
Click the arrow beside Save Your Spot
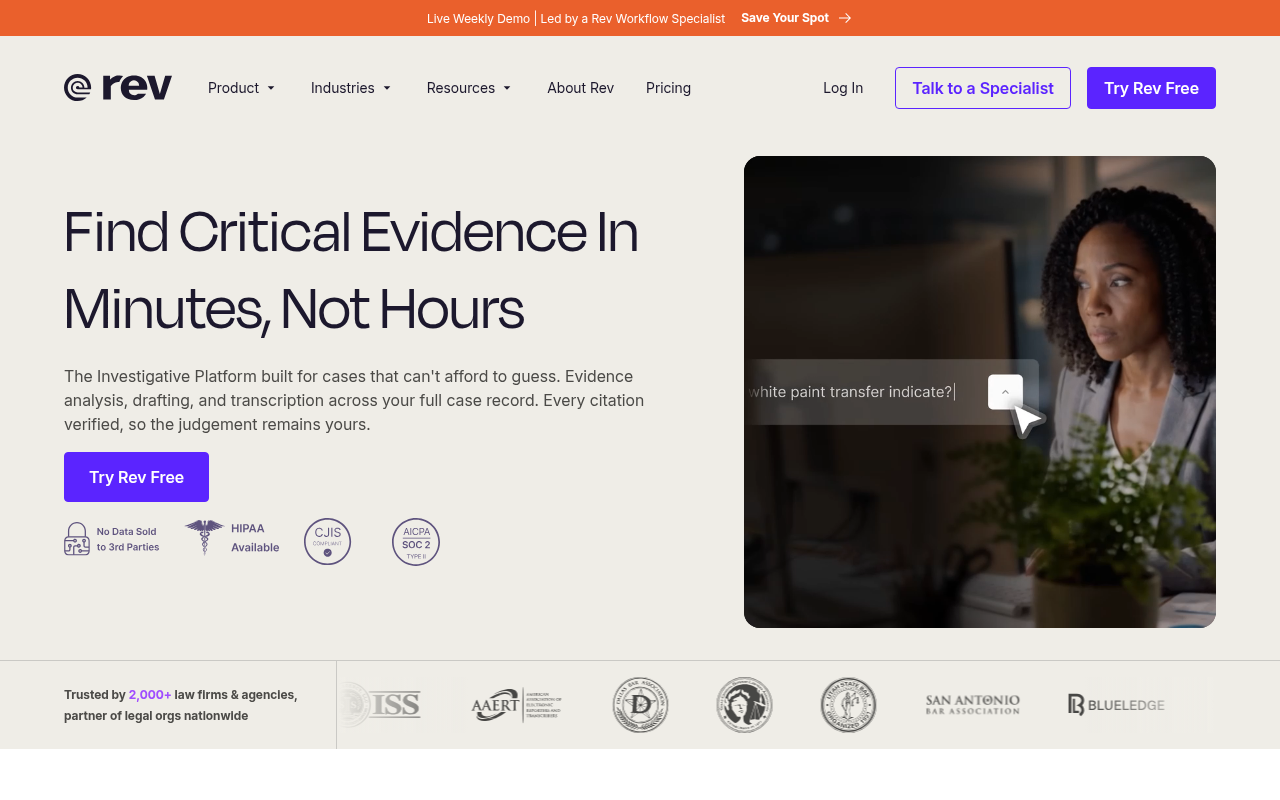pos(845,18)
